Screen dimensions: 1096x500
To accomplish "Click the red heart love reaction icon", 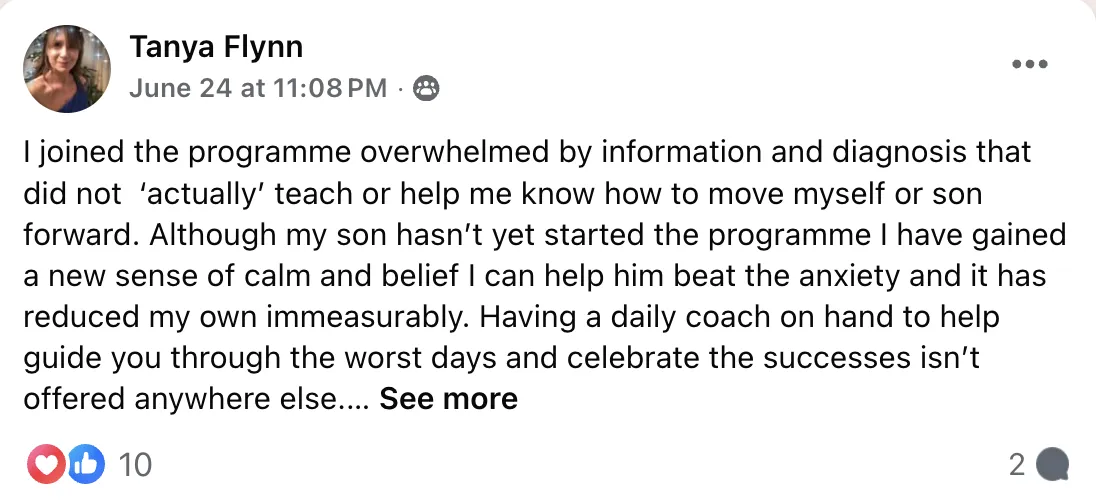I will [x=45, y=464].
